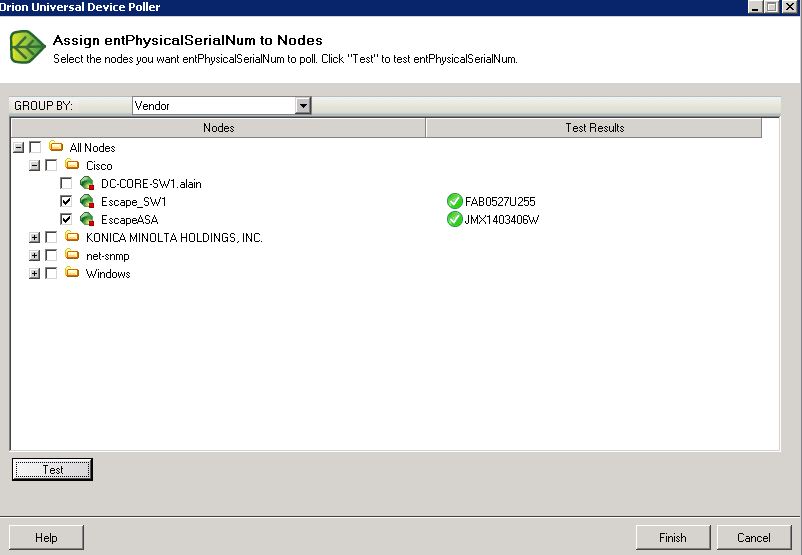Click the Nodes column header
The height and width of the screenshot is (555, 802).
click(218, 128)
